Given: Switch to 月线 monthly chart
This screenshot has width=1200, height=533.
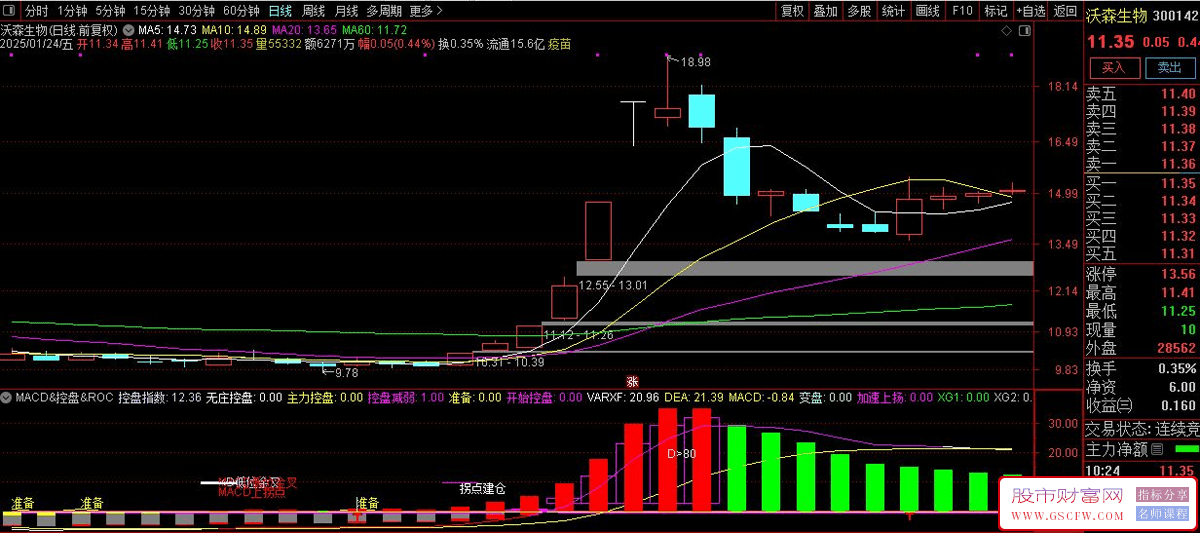Looking at the screenshot, I should 346,11.
